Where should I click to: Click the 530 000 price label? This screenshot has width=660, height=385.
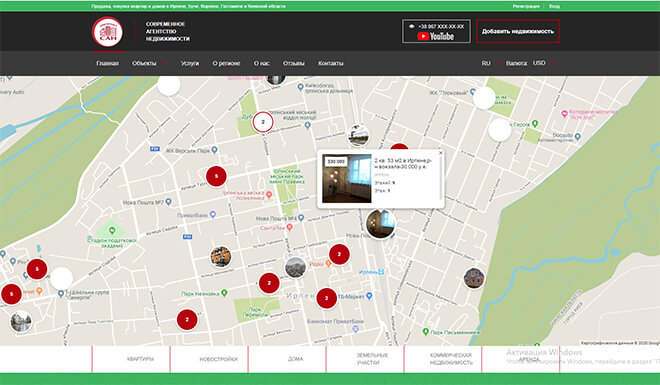tap(336, 162)
